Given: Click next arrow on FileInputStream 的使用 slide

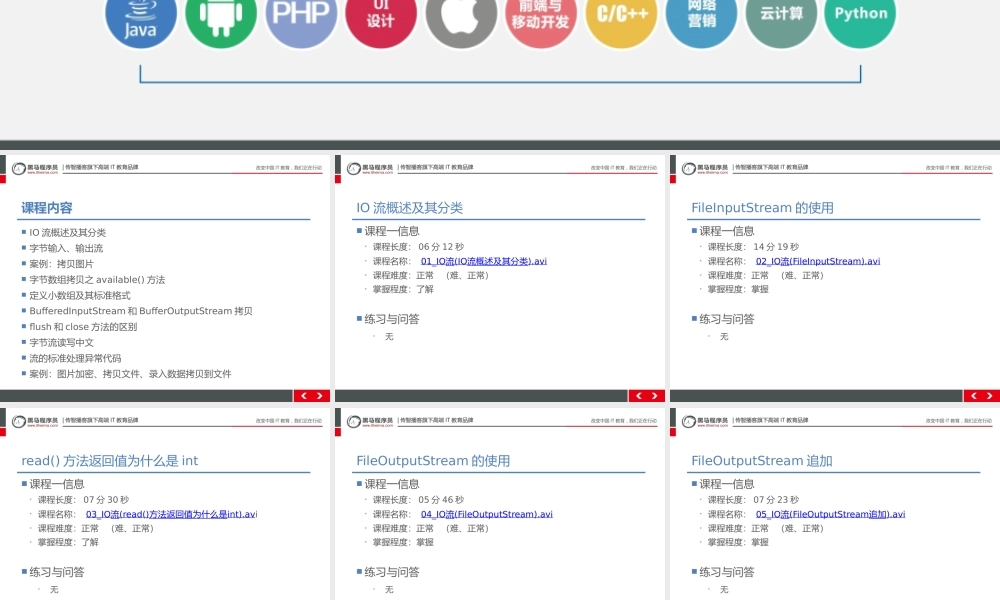Looking at the screenshot, I should coord(990,396).
